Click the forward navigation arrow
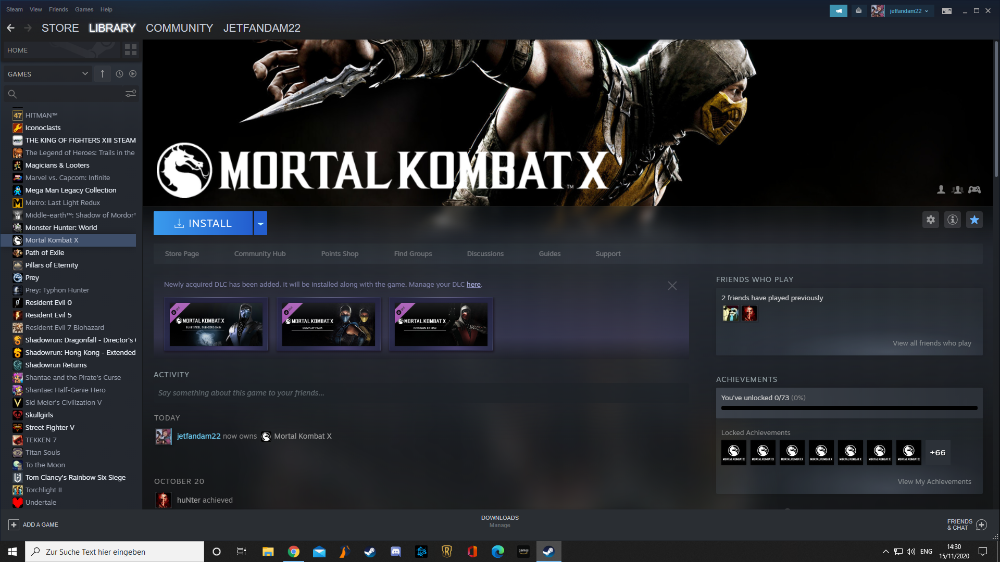The width and height of the screenshot is (1000, 562). click(x=27, y=28)
